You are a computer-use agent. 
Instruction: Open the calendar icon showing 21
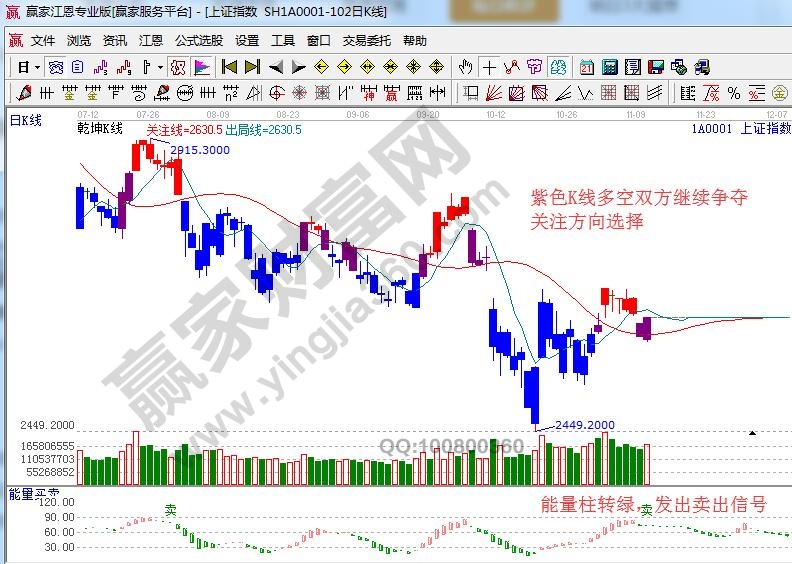[x=585, y=67]
